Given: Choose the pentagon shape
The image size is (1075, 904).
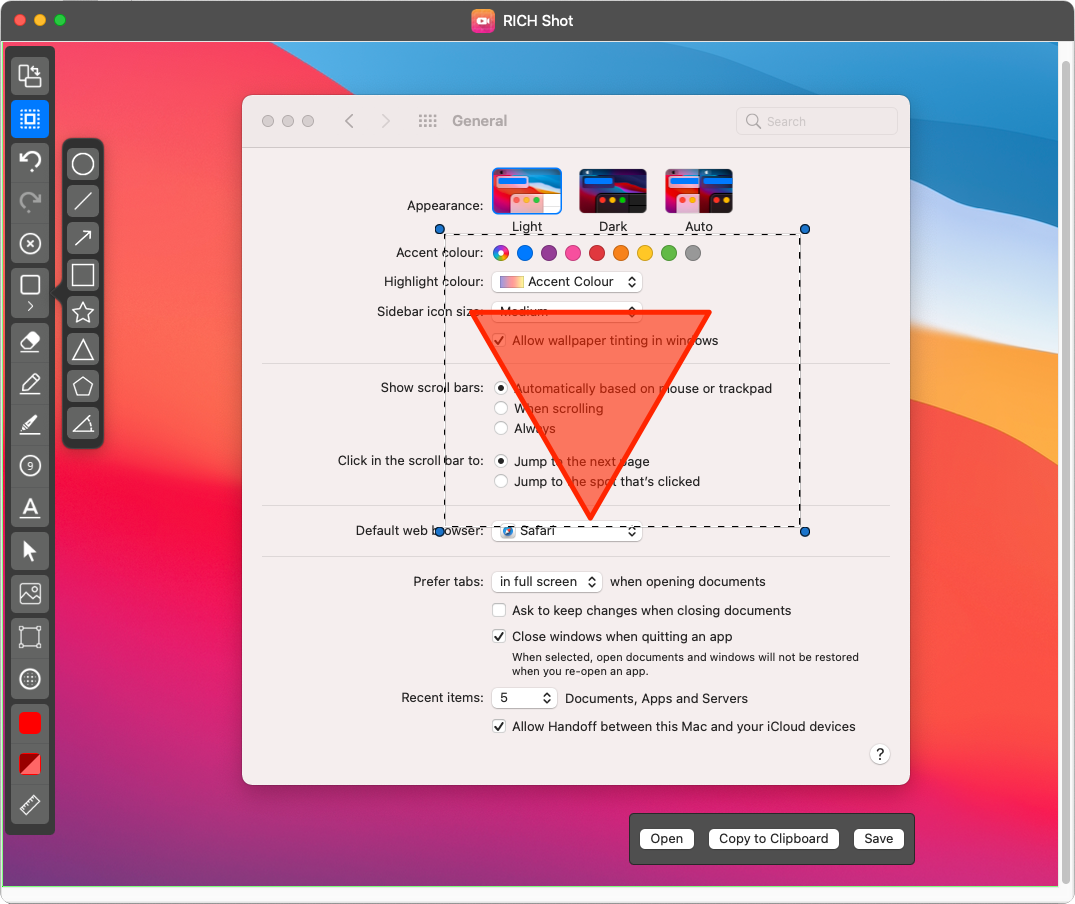Looking at the screenshot, I should coord(83,387).
